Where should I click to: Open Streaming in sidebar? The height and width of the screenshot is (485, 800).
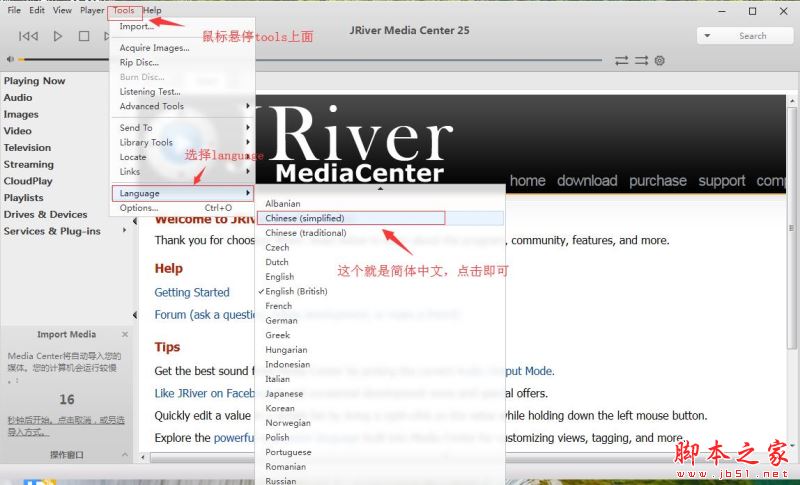[x=29, y=165]
